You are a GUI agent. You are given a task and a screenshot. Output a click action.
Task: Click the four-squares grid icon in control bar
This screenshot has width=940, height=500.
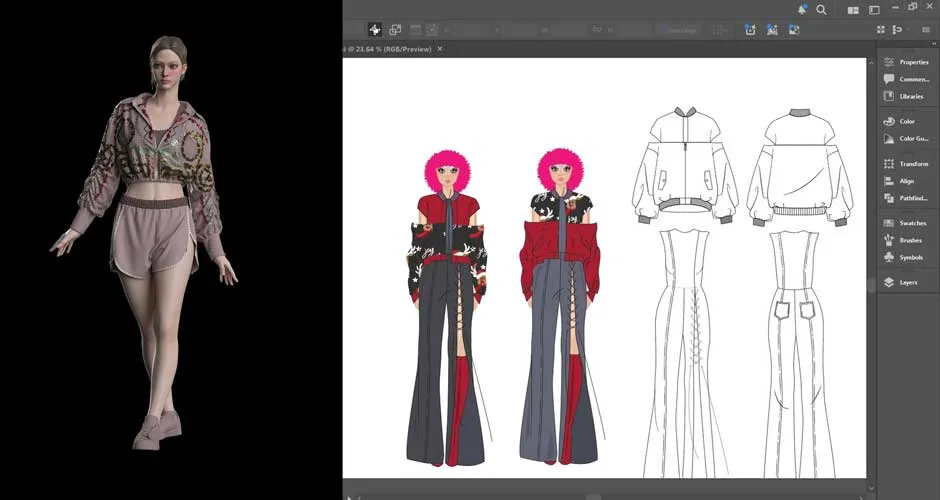click(881, 29)
